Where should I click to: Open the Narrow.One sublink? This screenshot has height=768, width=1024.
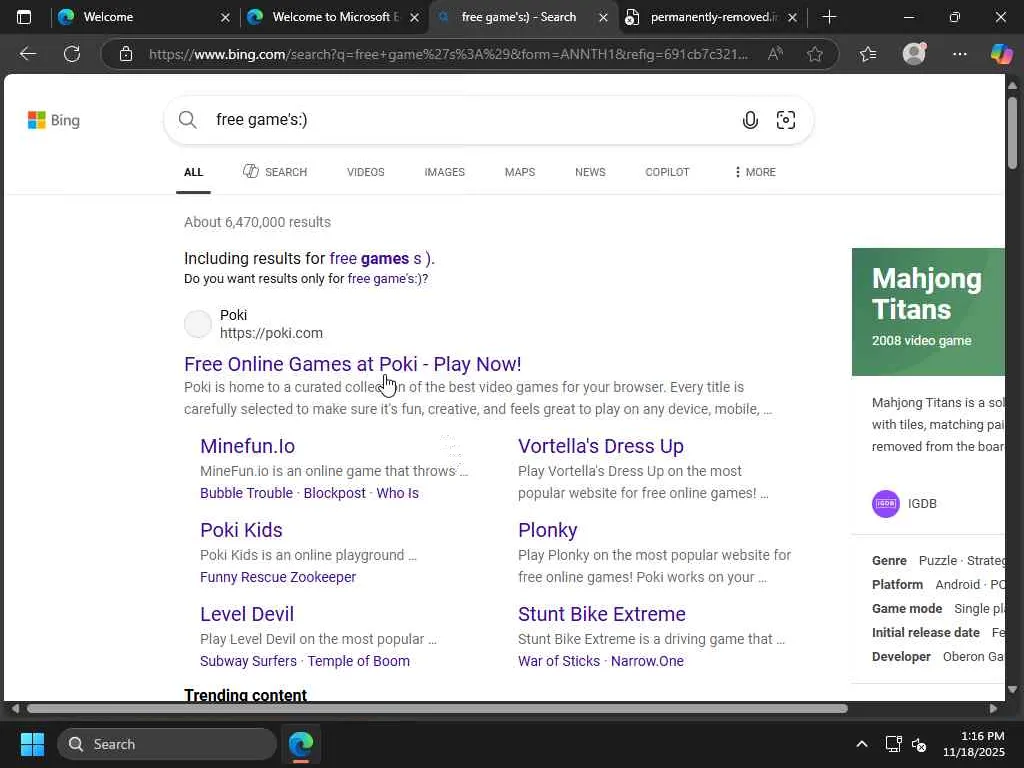[647, 661]
